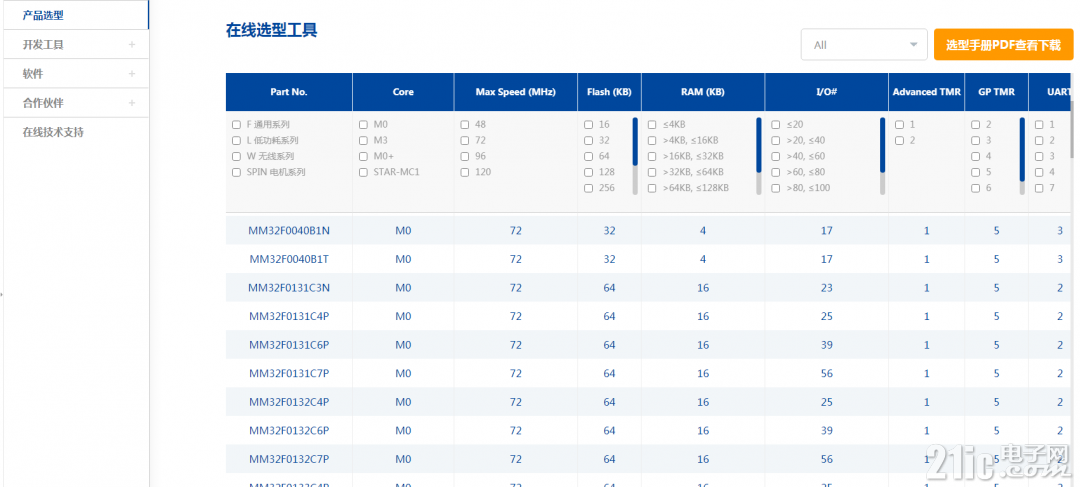Check the 16 KB flash filter

point(588,125)
